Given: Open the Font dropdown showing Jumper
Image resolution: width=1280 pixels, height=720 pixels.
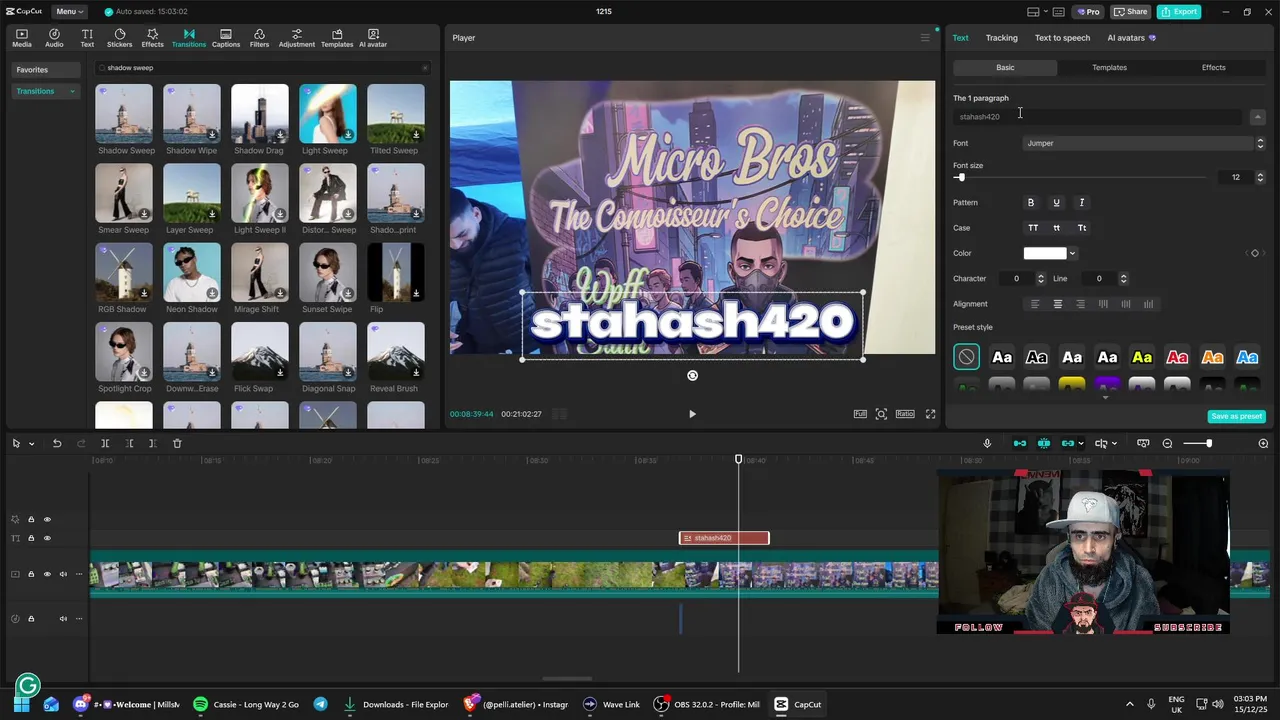Looking at the screenshot, I should pyautogui.click(x=1145, y=143).
